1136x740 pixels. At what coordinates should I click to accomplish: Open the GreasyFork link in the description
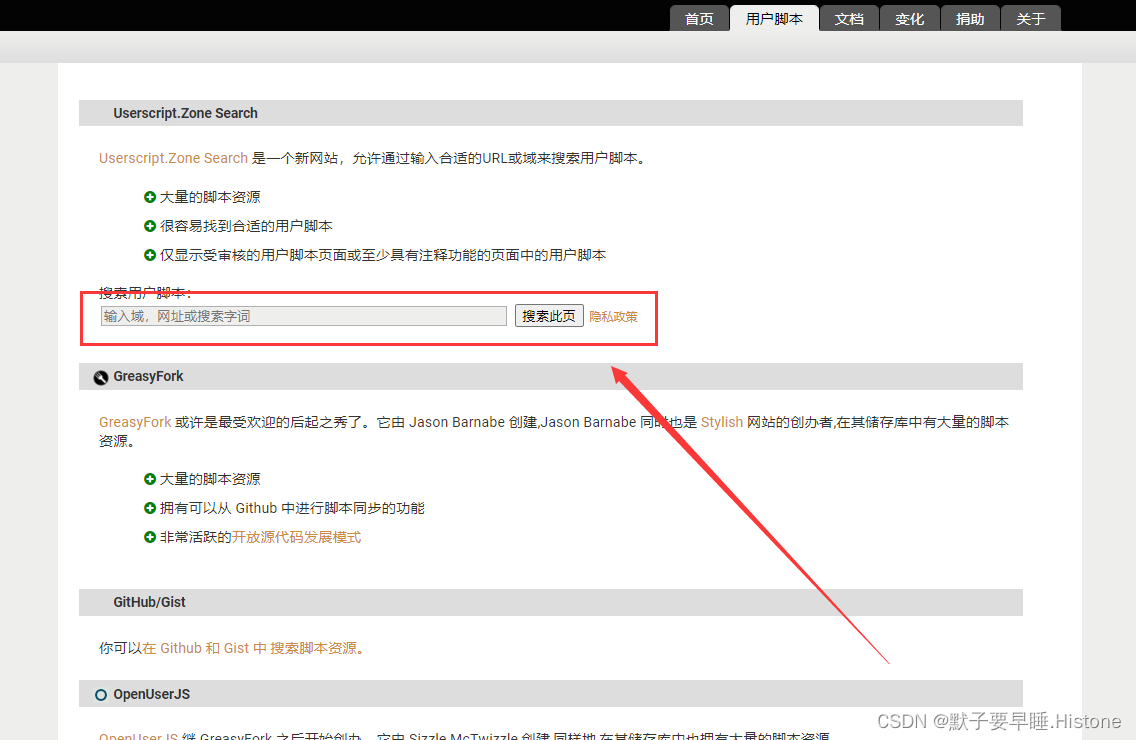135,422
